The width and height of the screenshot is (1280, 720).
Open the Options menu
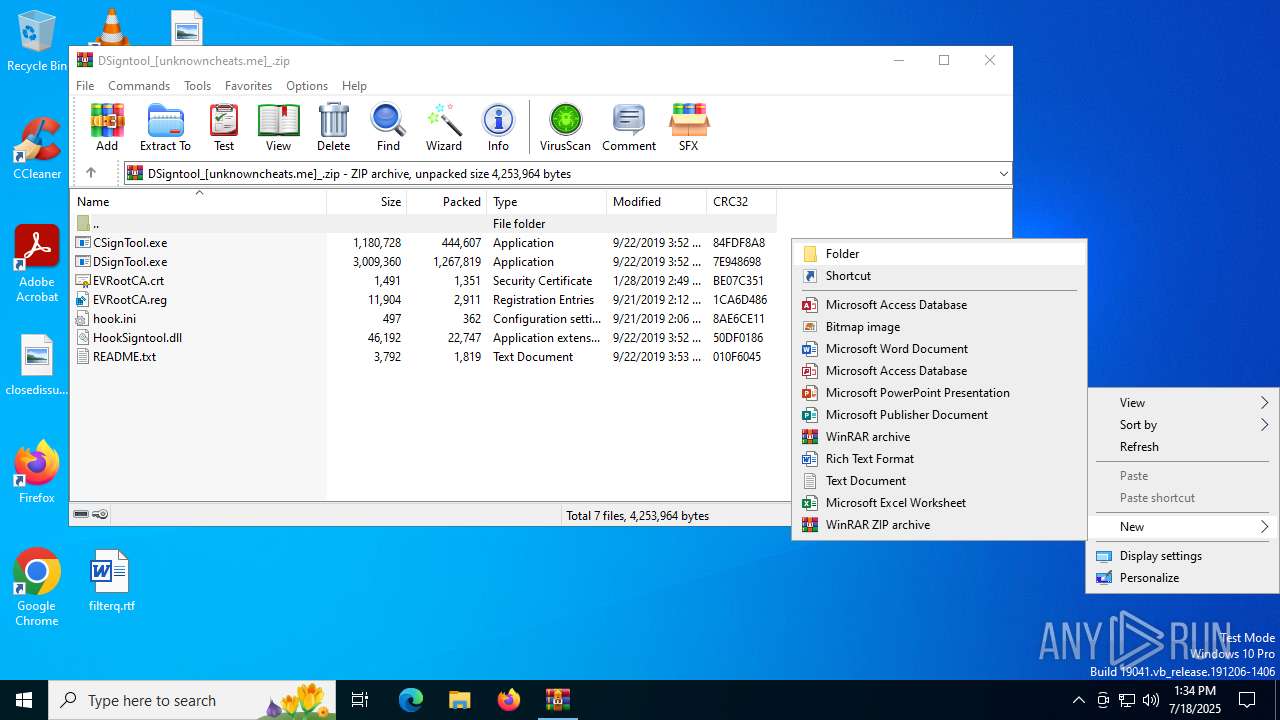click(307, 86)
